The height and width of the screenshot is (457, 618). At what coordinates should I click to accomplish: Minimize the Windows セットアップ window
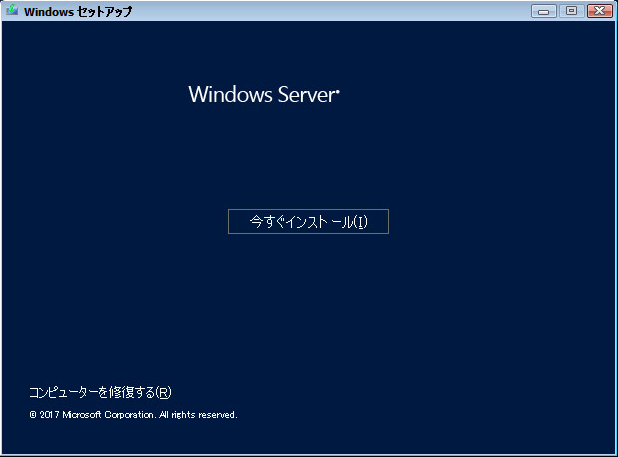coord(545,11)
